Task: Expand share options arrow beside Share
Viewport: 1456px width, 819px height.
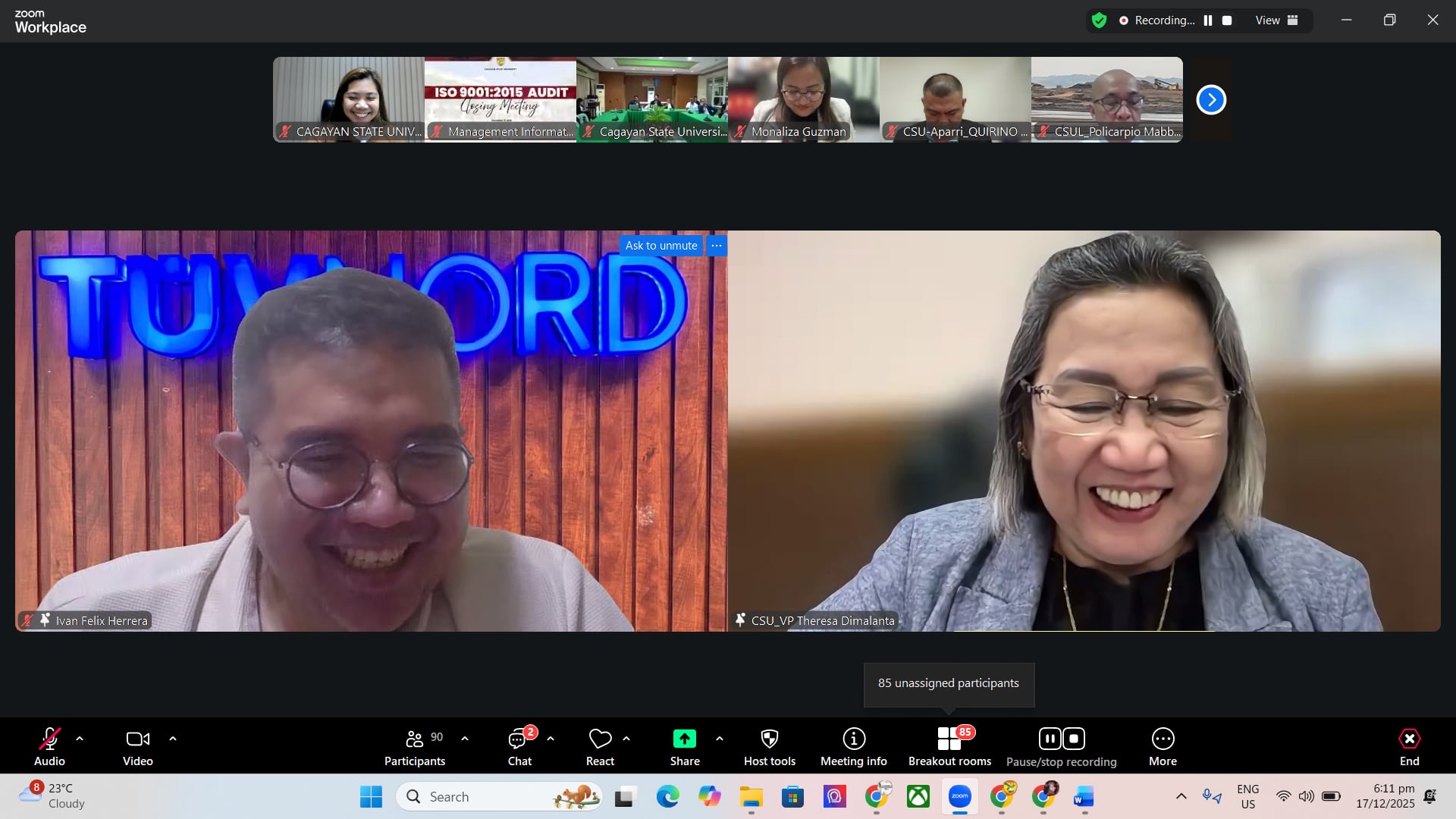Action: pyautogui.click(x=720, y=739)
